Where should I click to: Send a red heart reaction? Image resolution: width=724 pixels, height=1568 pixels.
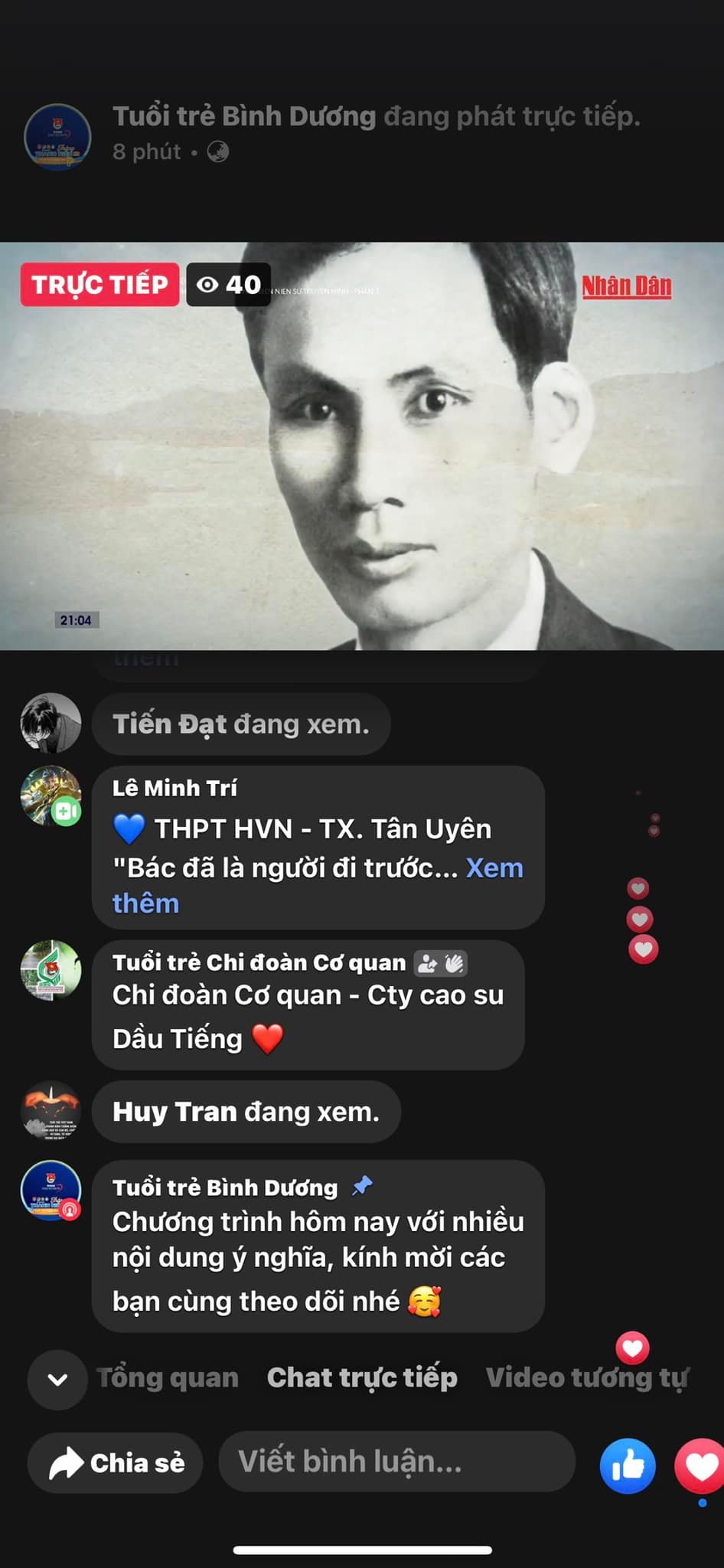tap(700, 1465)
